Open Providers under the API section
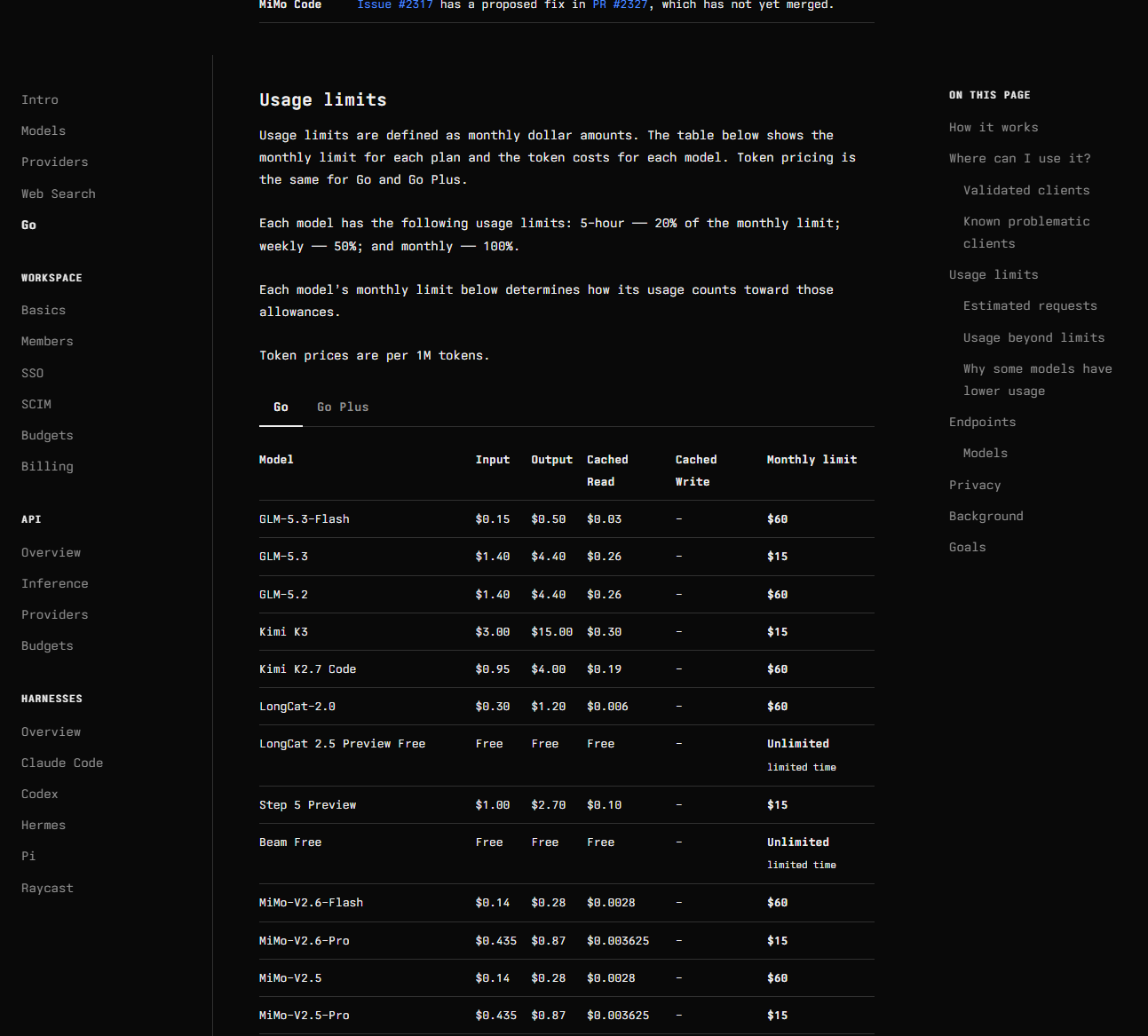 tap(55, 614)
